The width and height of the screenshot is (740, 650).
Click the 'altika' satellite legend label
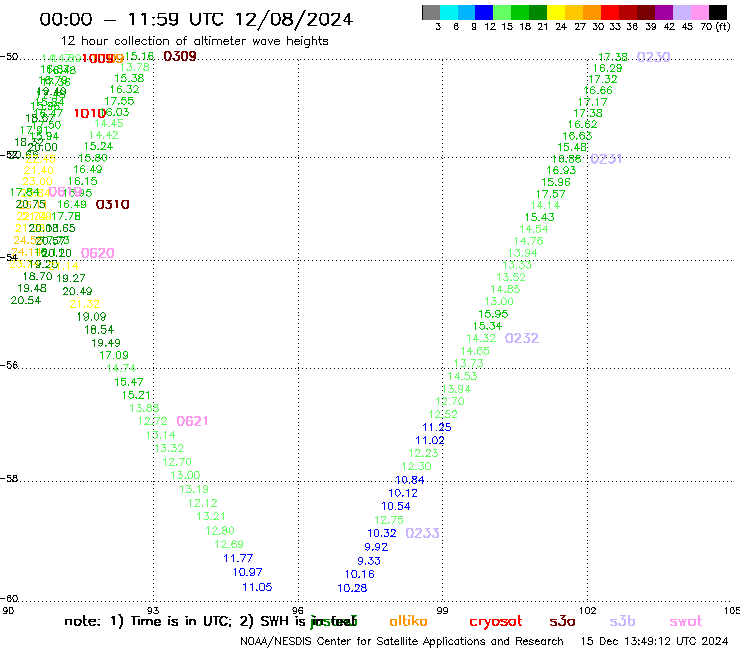pyautogui.click(x=408, y=621)
